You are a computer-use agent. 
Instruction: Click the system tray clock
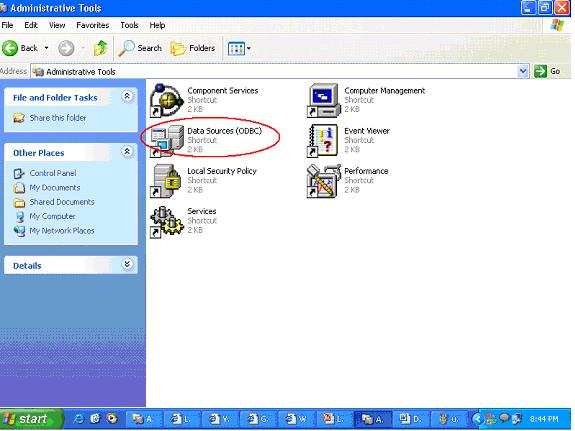pyautogui.click(x=544, y=419)
